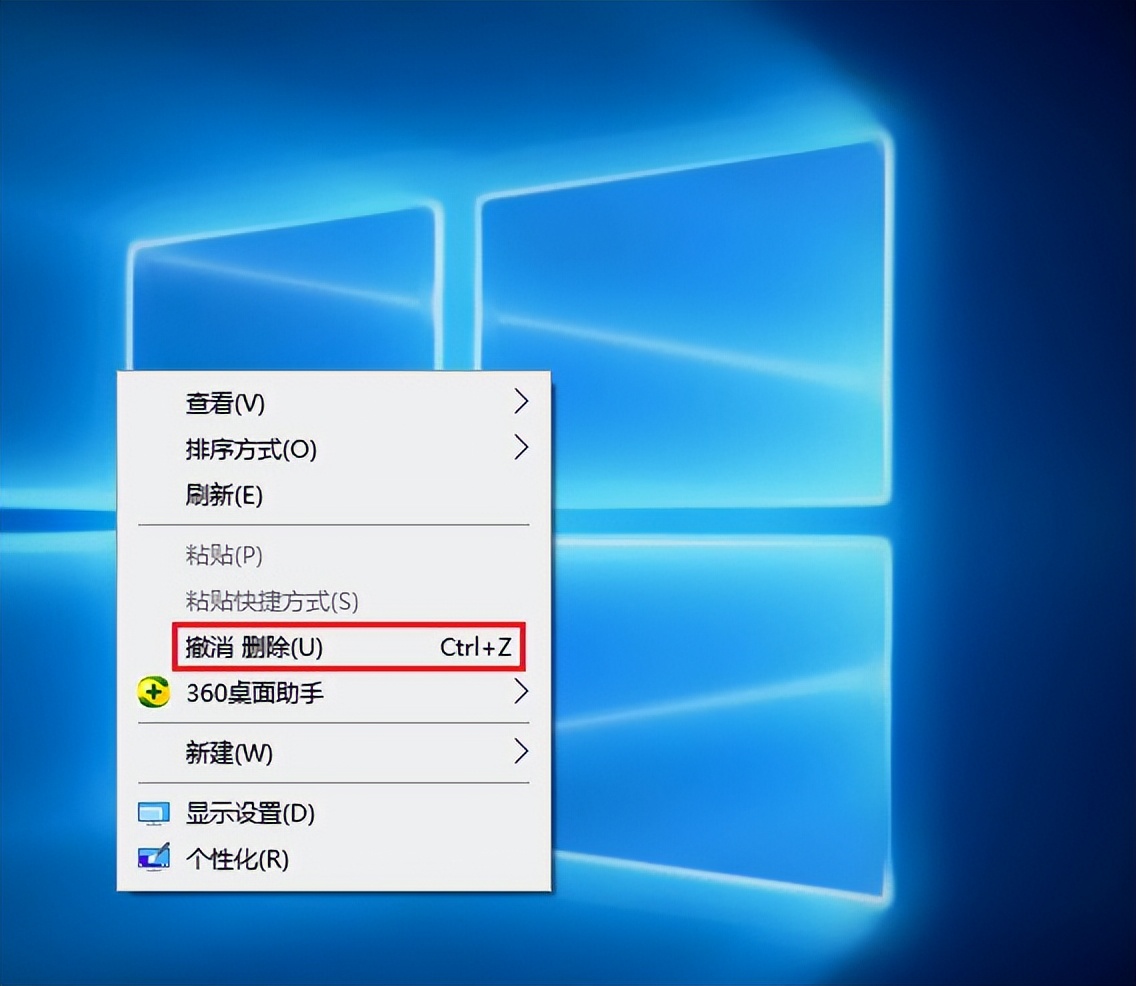Screen dimensions: 1136x986
Task: Click the 360桌面助手 green plus icon
Action: click(154, 693)
